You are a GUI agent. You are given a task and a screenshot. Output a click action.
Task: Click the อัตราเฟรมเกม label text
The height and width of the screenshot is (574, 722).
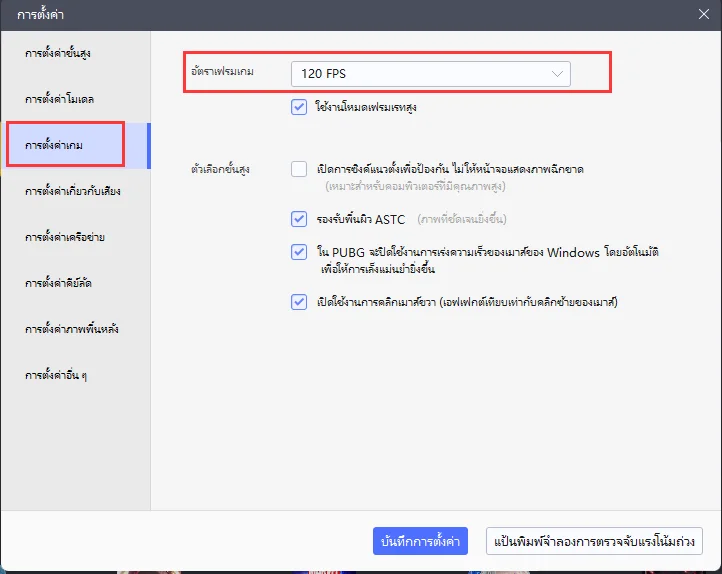pos(222,71)
